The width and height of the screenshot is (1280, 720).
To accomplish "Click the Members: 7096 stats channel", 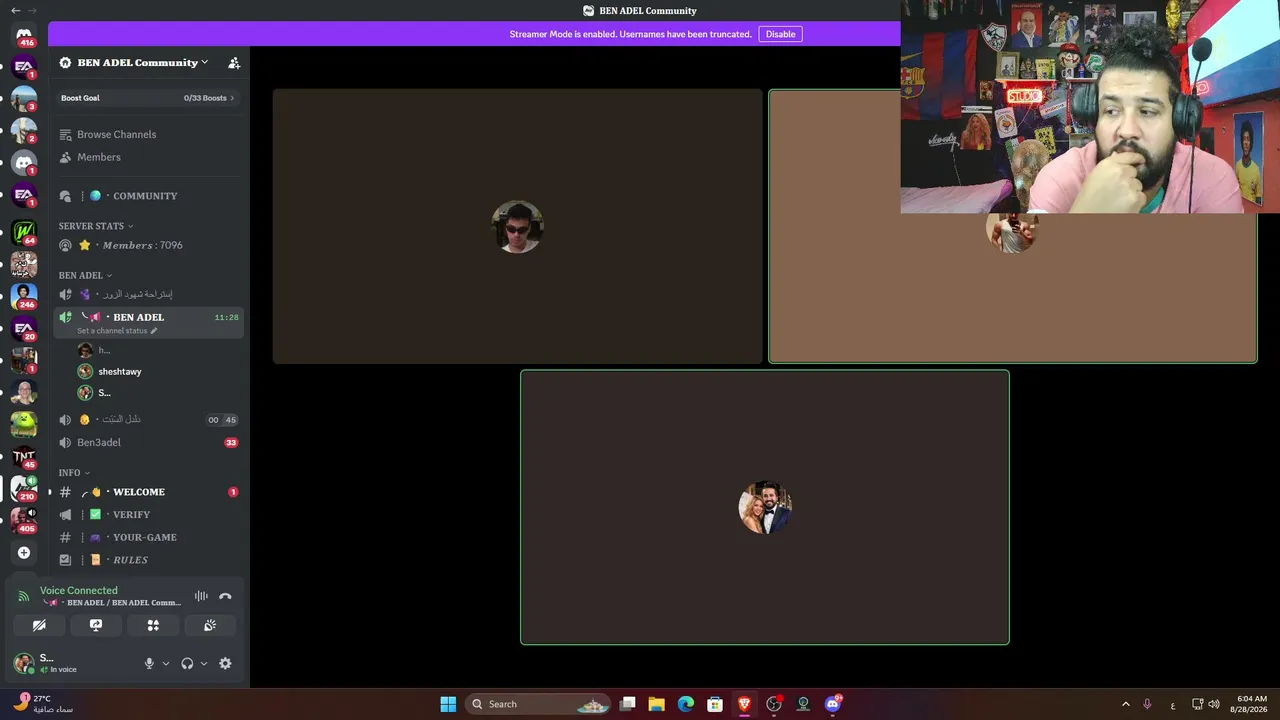I will coord(148,245).
